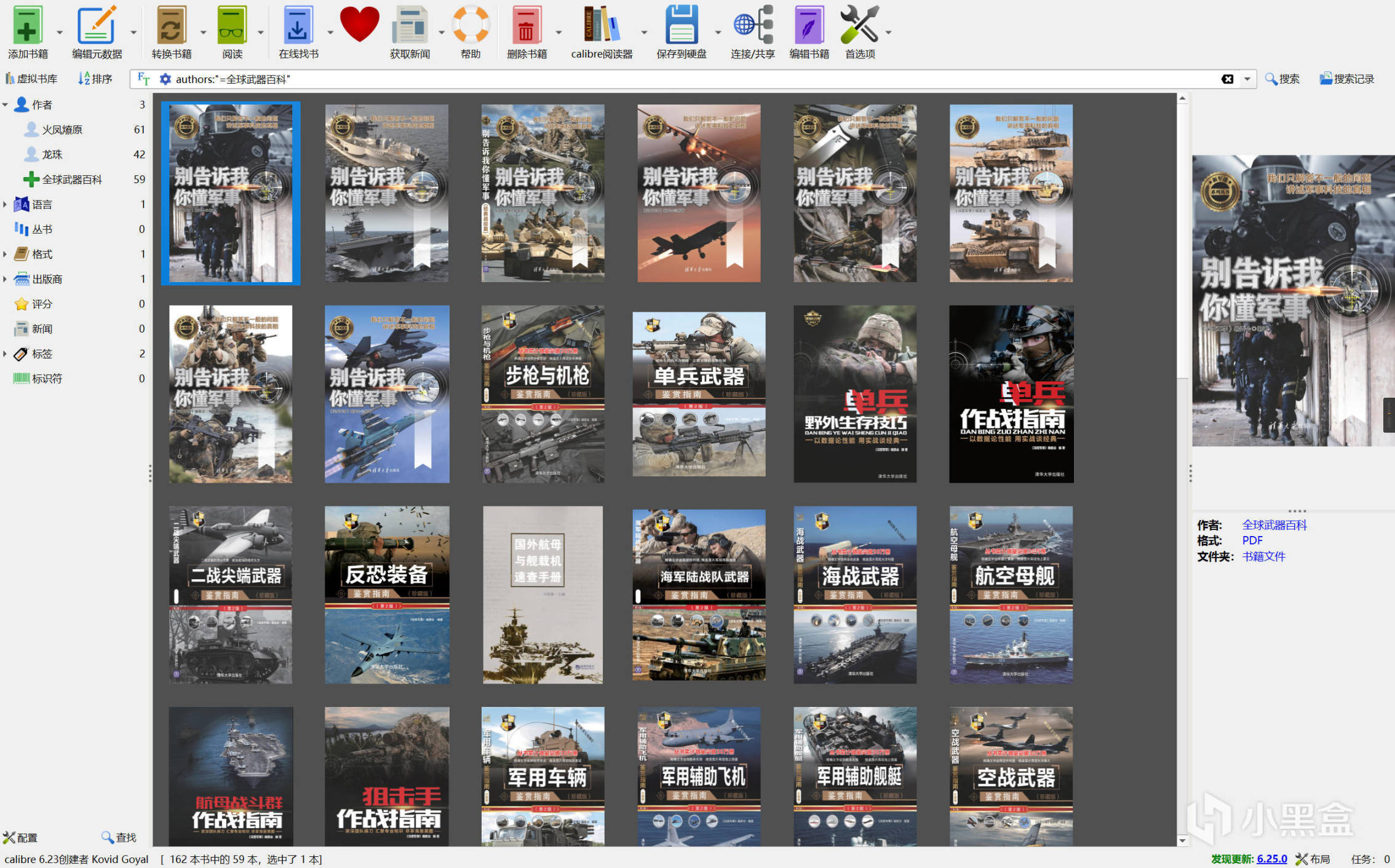Screen dimensions: 1395x868
Task: Select the 反恐装备 book cover
Action: [386, 594]
